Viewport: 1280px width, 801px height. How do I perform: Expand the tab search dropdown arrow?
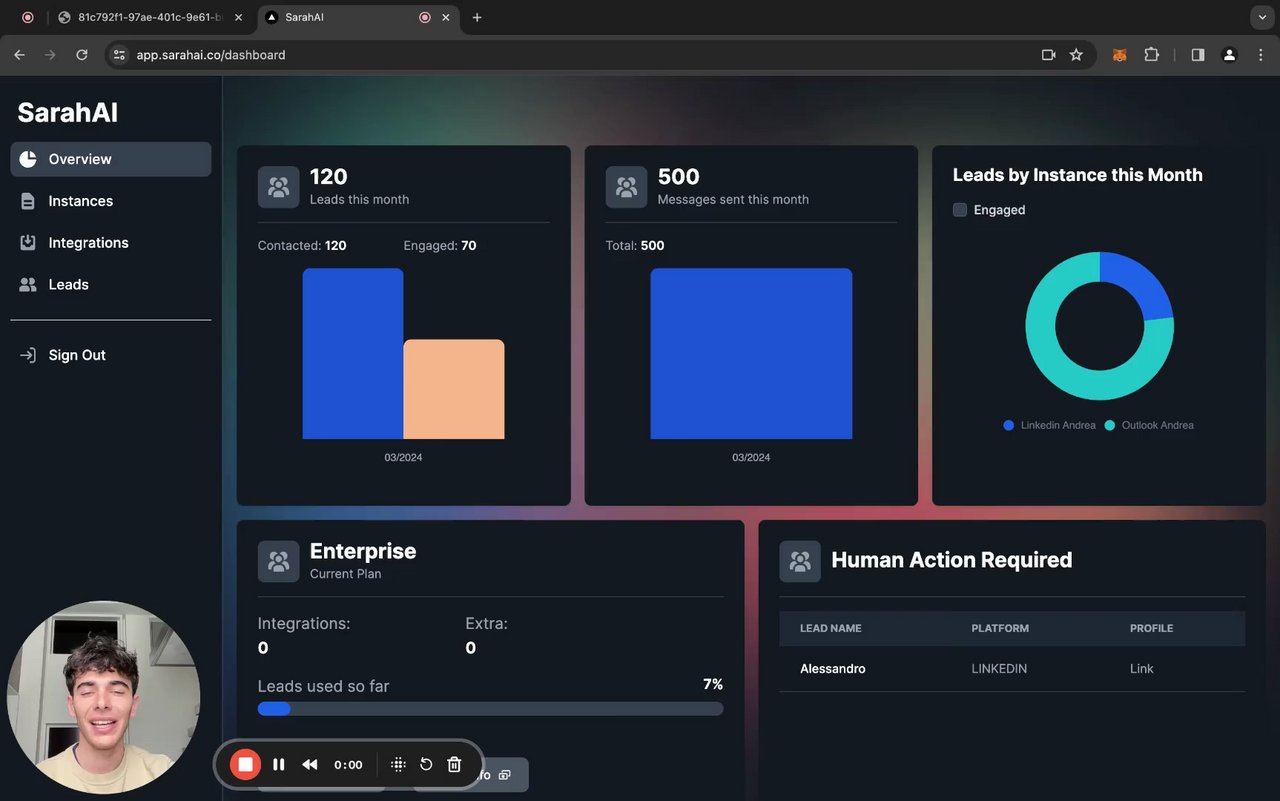(1262, 17)
